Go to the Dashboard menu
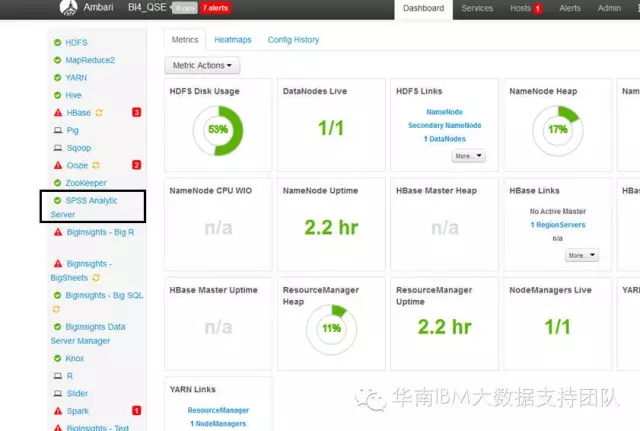Screen dimensions: 640x431 423,8
